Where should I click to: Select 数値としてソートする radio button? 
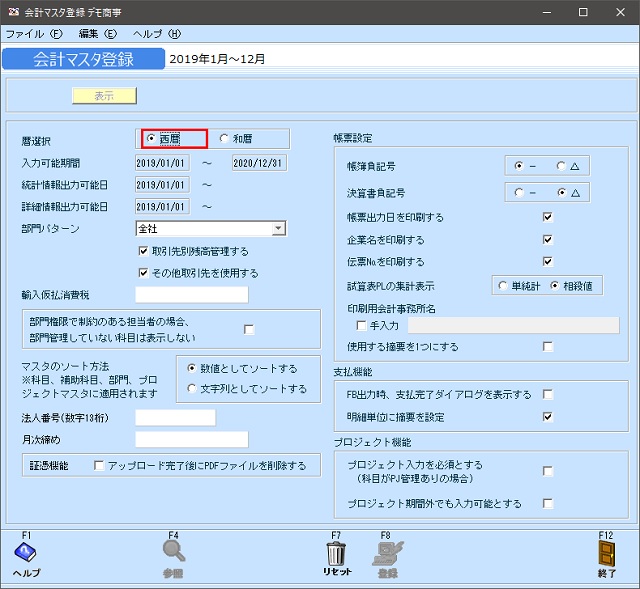[191, 368]
